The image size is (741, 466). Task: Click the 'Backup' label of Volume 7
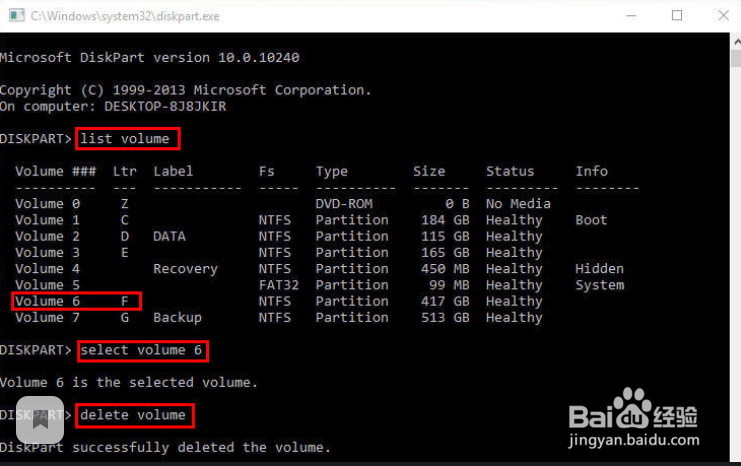(x=177, y=318)
